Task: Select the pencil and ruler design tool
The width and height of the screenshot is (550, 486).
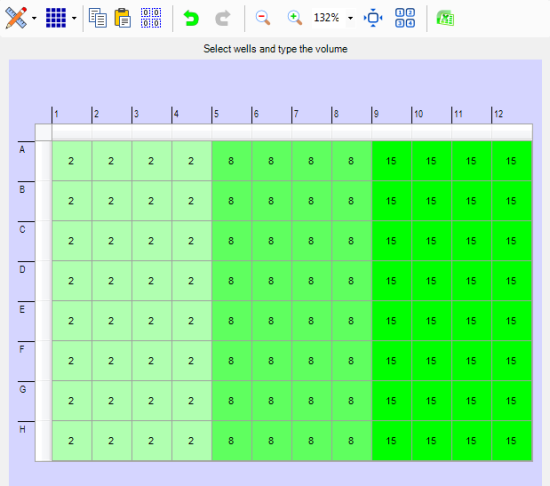Action: click(16, 18)
